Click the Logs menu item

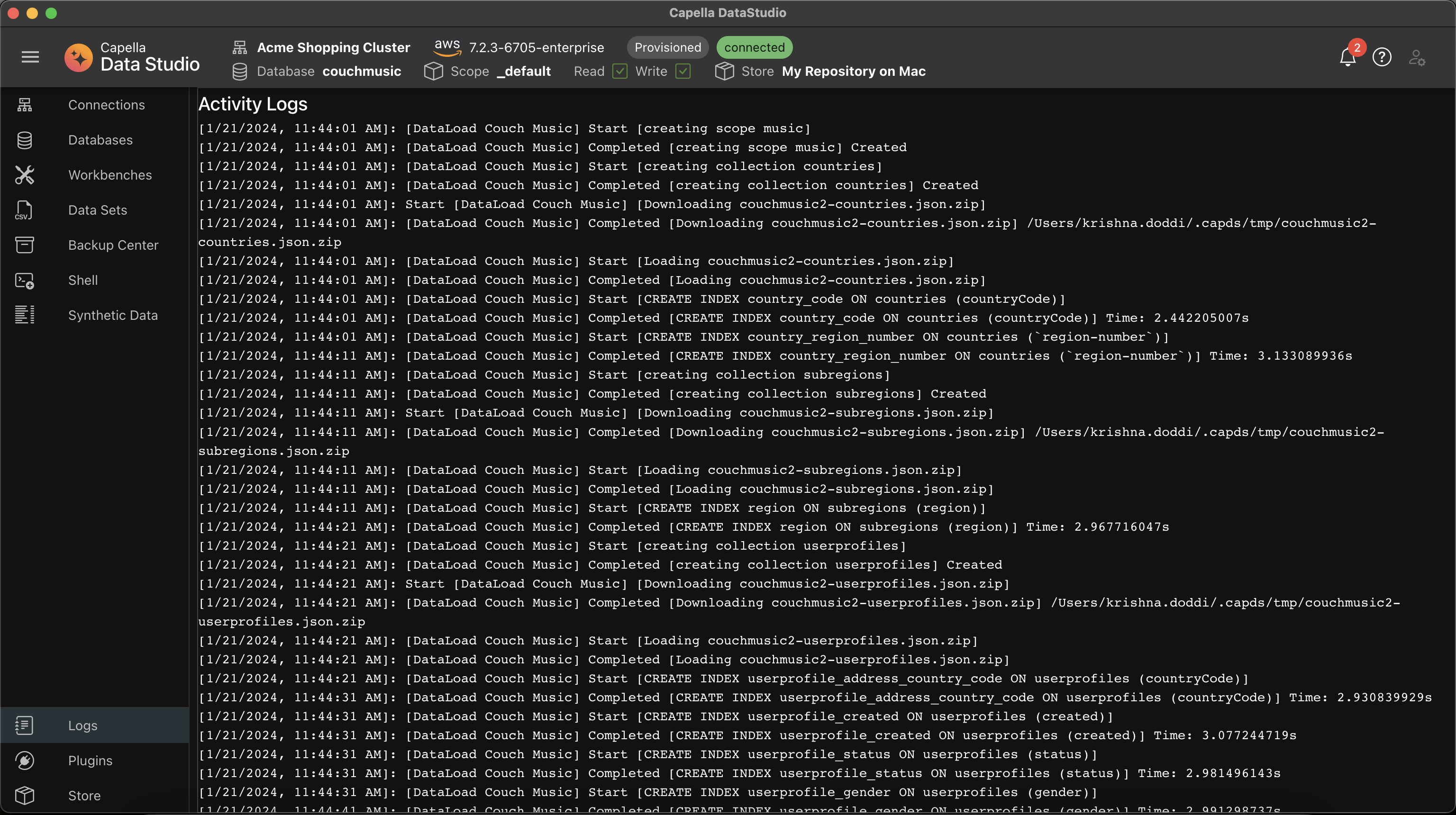coord(82,725)
